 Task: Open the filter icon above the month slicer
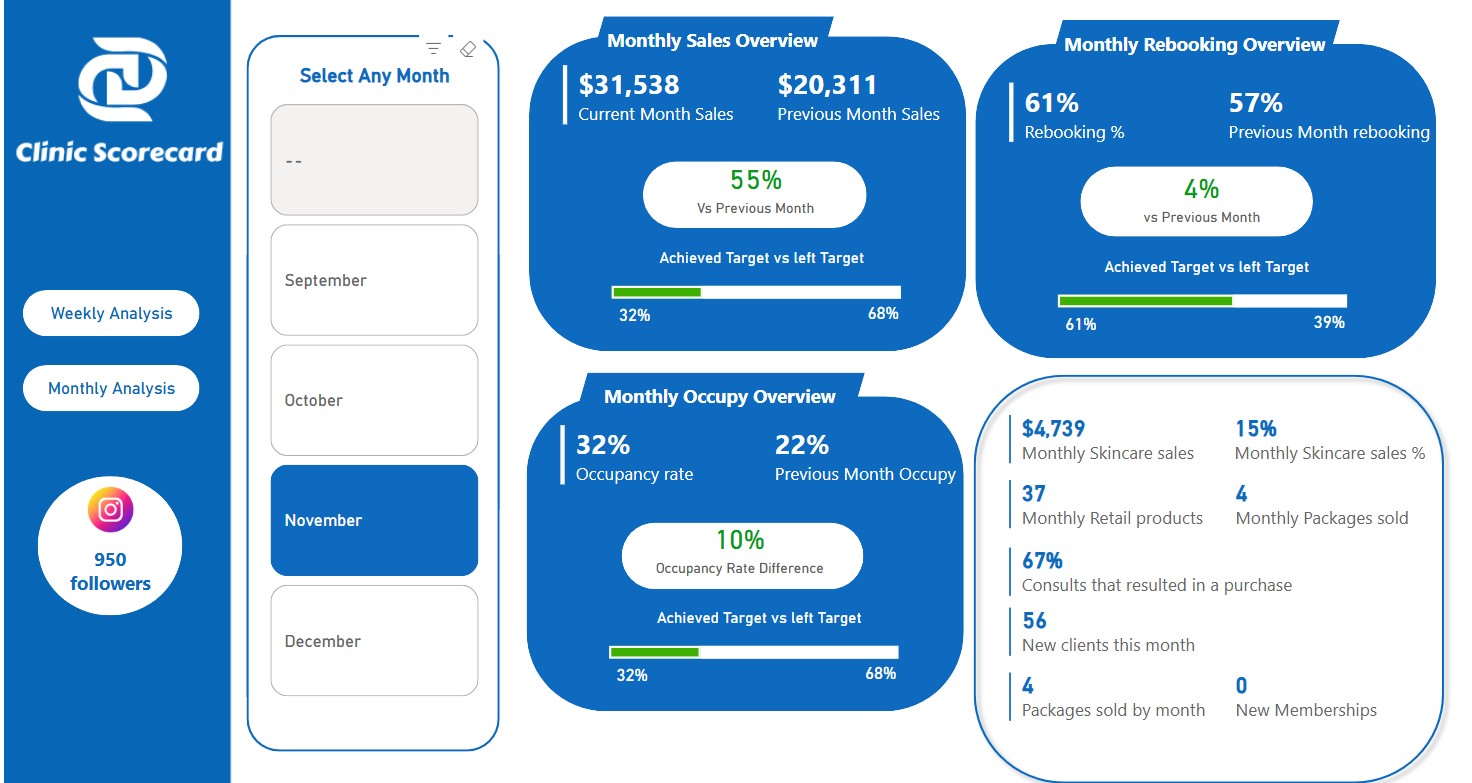pyautogui.click(x=433, y=46)
